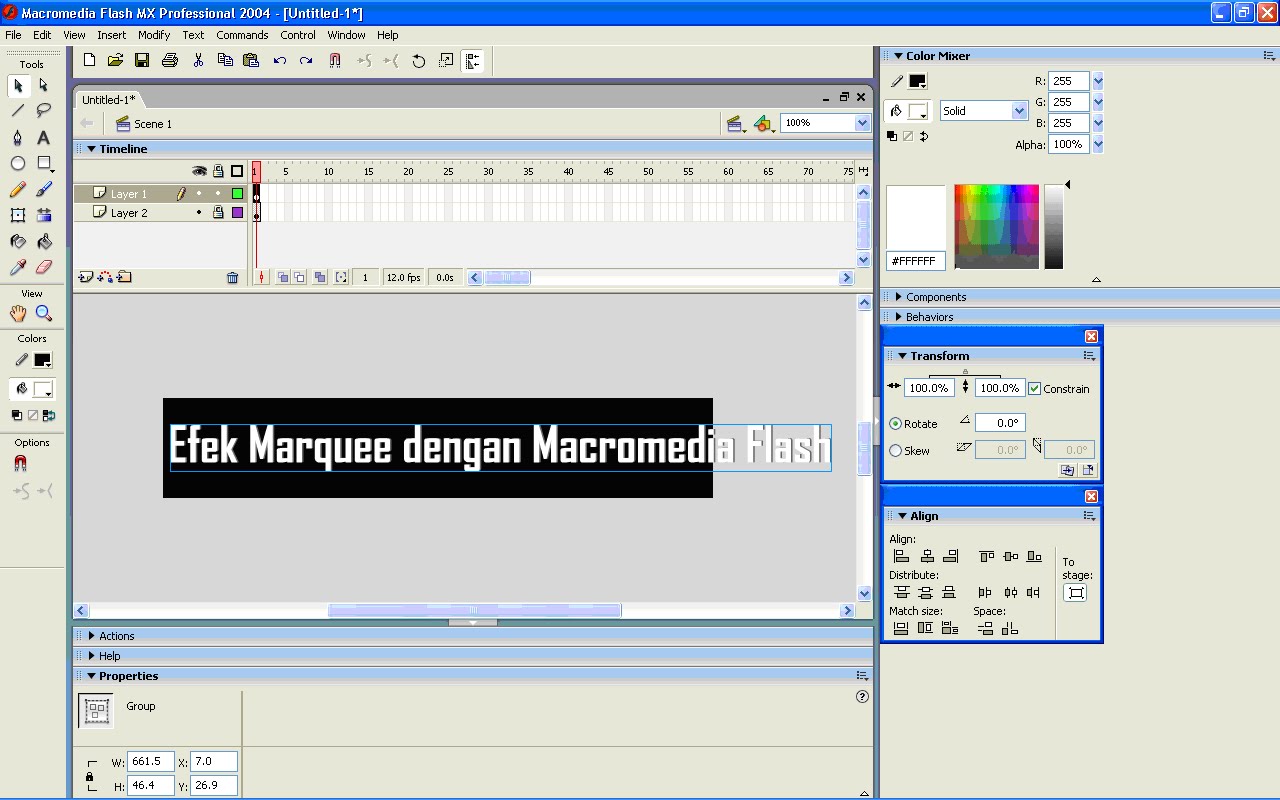Viewport: 1280px width, 800px height.
Task: Select the Zoom tool
Action: pyautogui.click(x=44, y=313)
